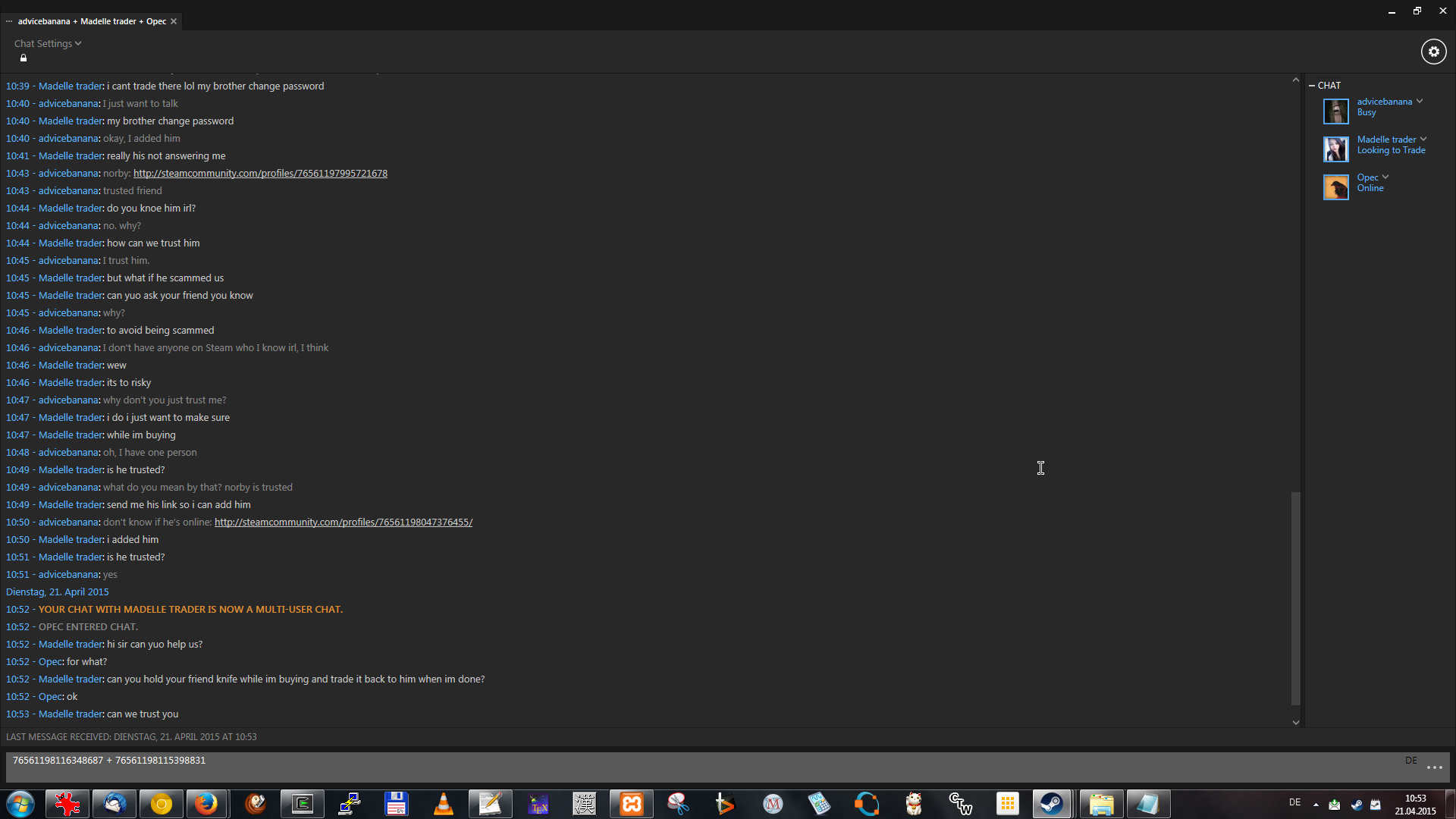
Task: Open the Steam tray icon
Action: point(1356,805)
